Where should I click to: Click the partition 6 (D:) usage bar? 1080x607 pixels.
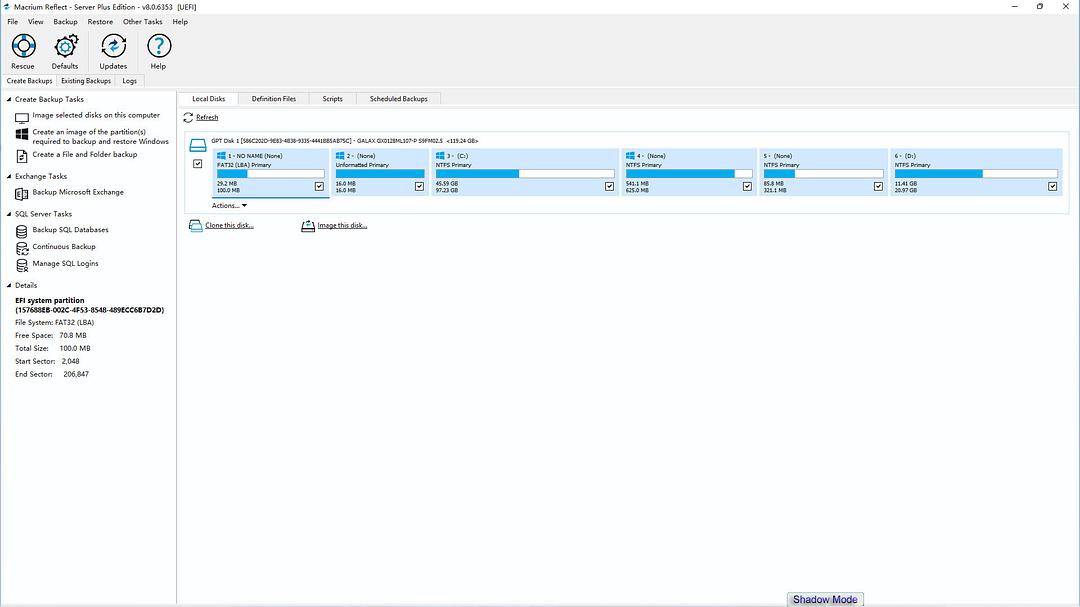(x=976, y=174)
